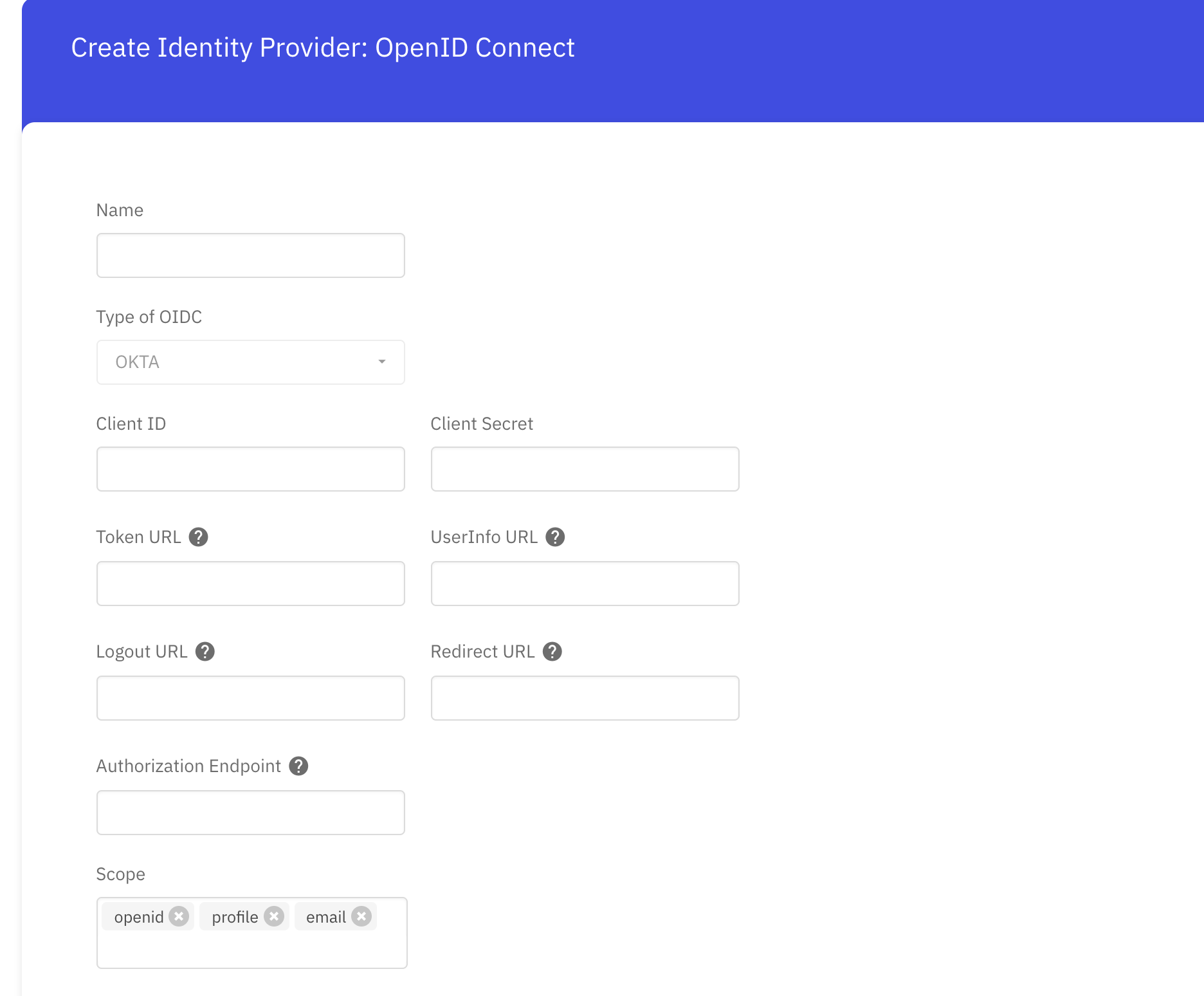Click the Client ID input field
This screenshot has width=1204, height=996.
250,468
